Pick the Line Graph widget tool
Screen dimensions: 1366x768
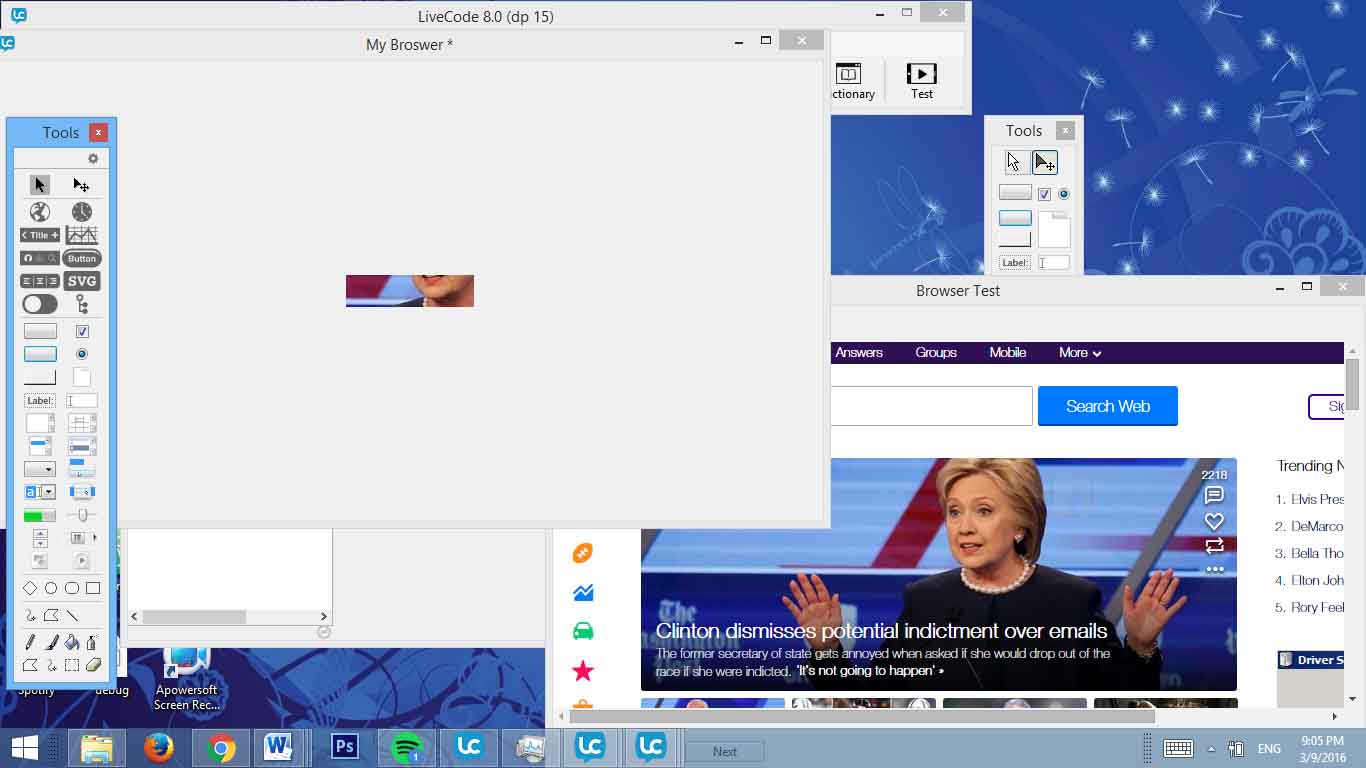pyautogui.click(x=82, y=235)
